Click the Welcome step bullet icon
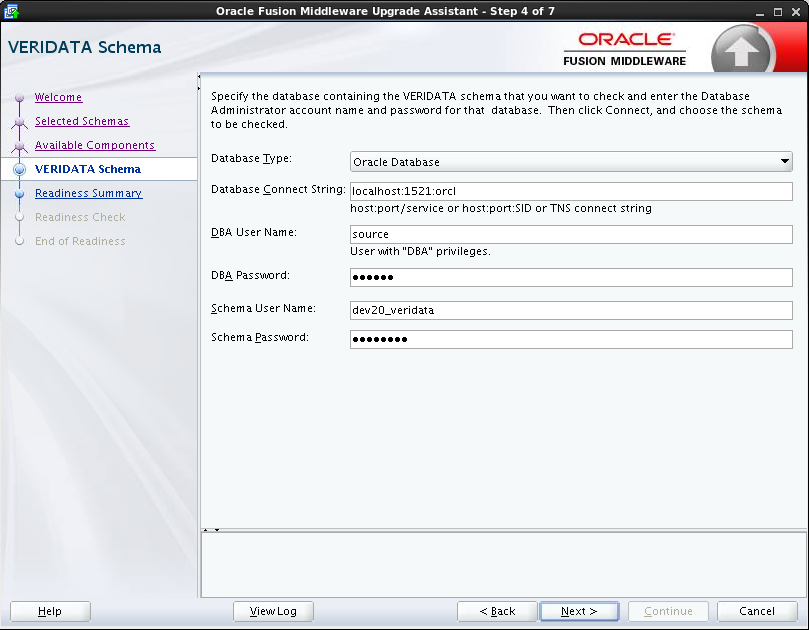The width and height of the screenshot is (809, 630). pyautogui.click(x=20, y=97)
